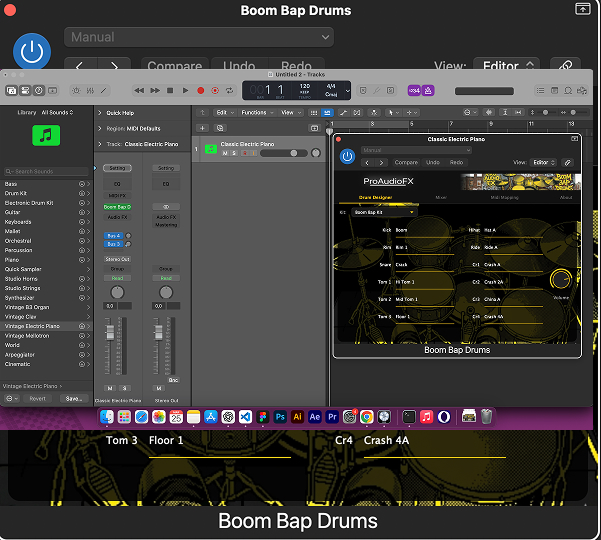Click the Save button in Library
601x540 pixels.
74,399
